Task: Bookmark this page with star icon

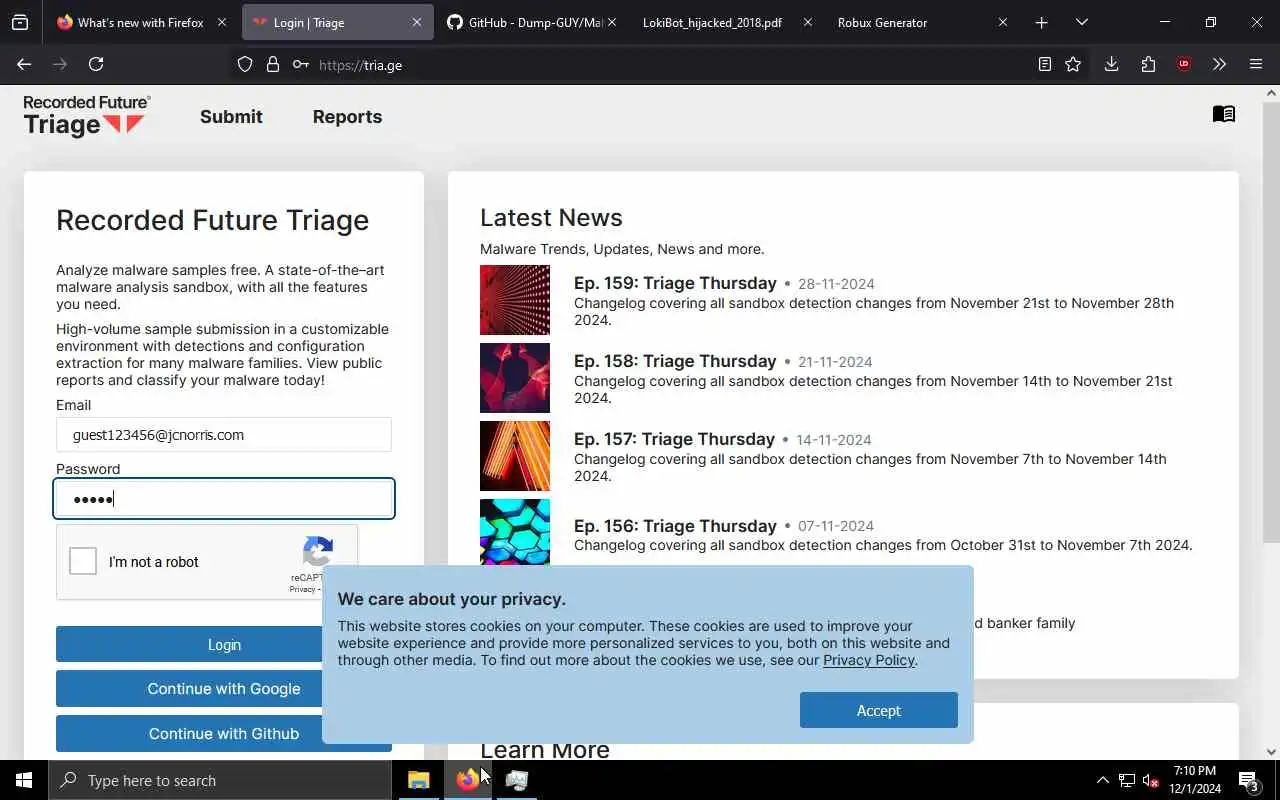Action: pyautogui.click(x=1073, y=64)
